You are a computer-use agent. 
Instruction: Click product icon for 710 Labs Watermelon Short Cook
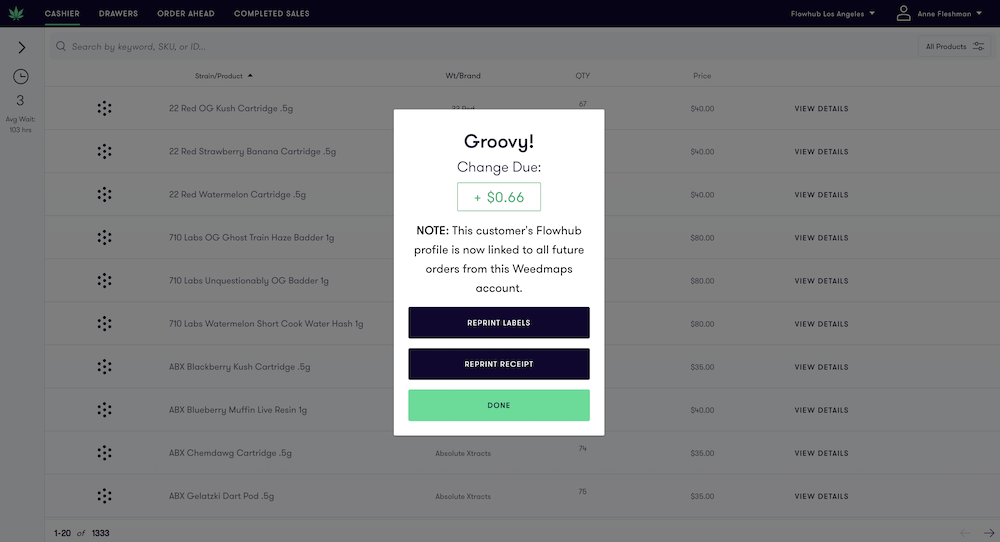point(105,324)
